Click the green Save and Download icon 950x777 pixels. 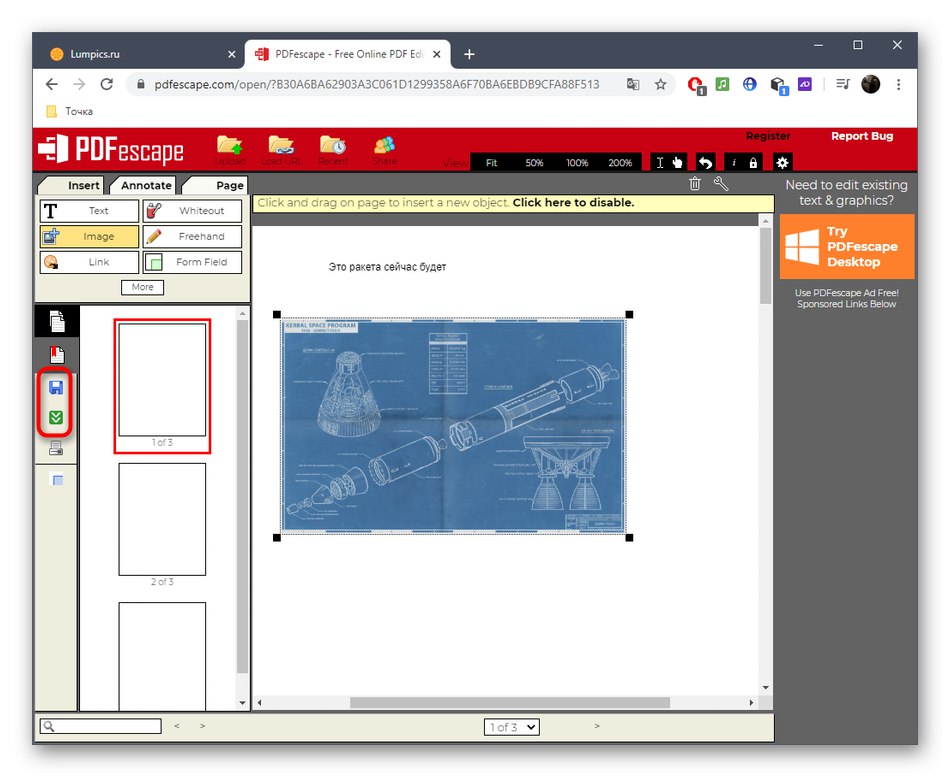[x=56, y=417]
